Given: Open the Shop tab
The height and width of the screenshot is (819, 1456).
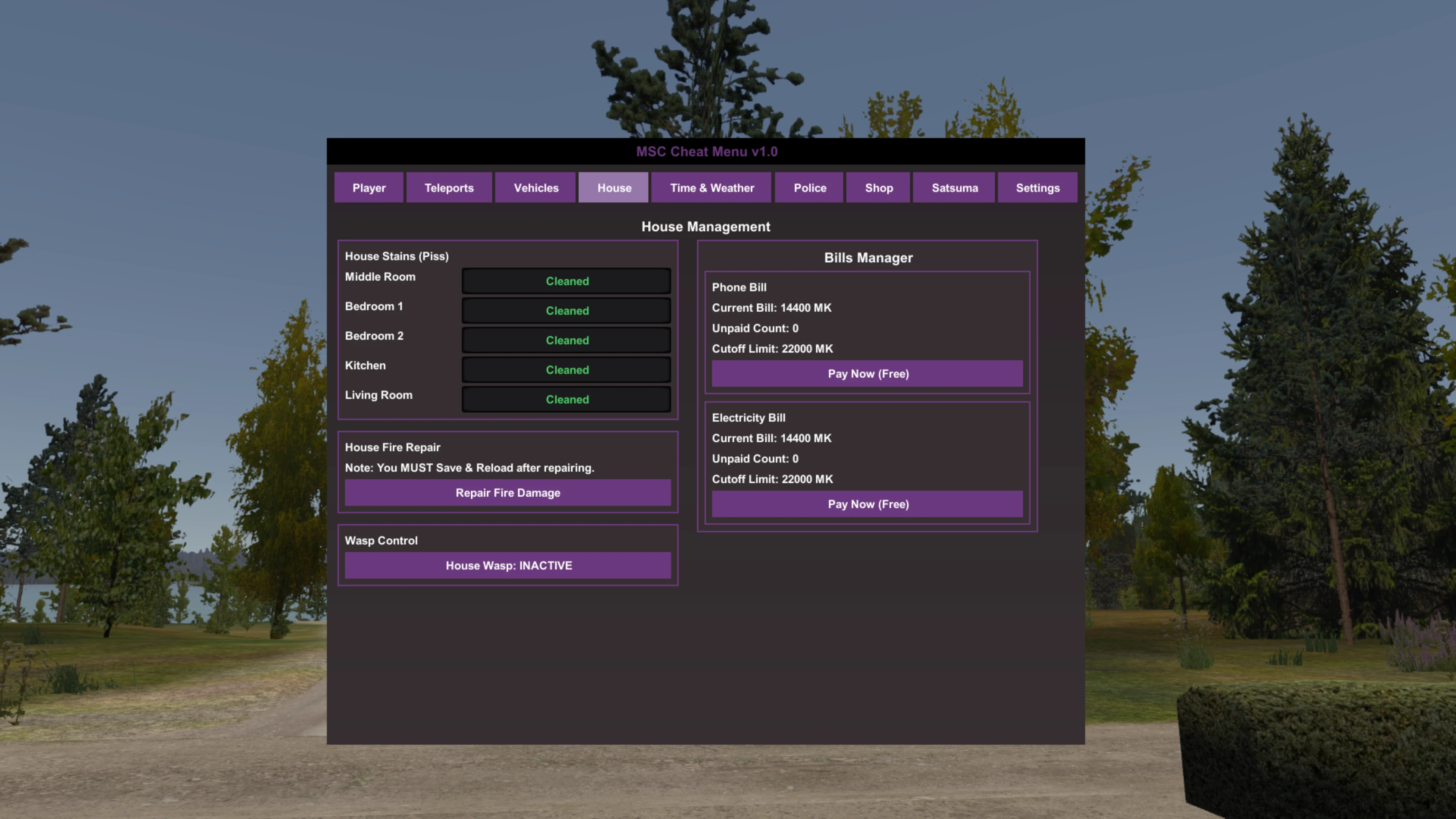Looking at the screenshot, I should coord(879,188).
